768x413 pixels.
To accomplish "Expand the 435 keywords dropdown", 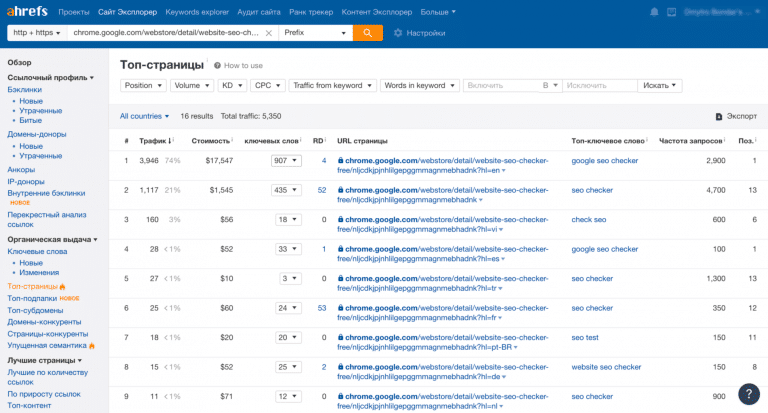I will click(x=286, y=190).
